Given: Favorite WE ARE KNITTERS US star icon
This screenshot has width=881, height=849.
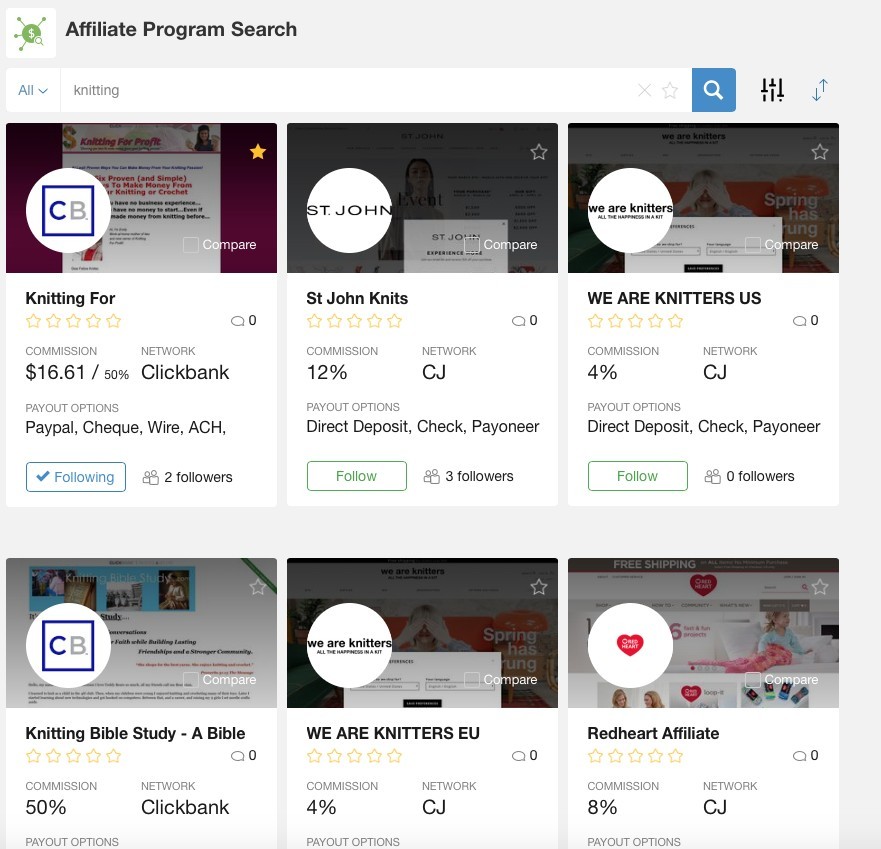Looking at the screenshot, I should [820, 151].
